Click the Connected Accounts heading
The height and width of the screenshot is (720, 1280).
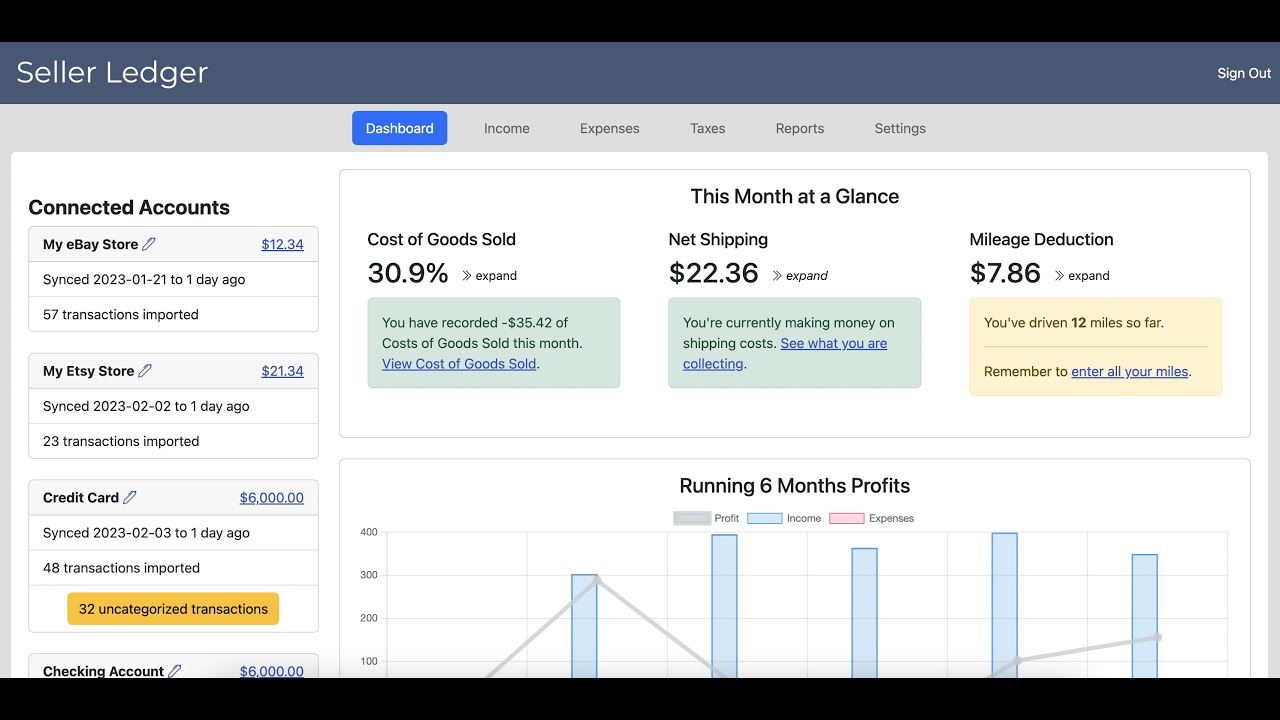coord(129,207)
